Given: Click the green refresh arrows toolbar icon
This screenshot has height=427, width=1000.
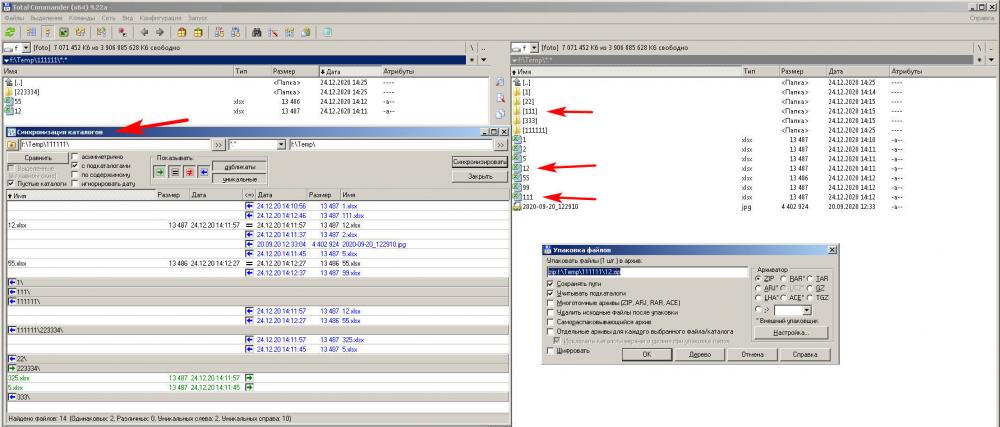Looking at the screenshot, I should coord(10,32).
